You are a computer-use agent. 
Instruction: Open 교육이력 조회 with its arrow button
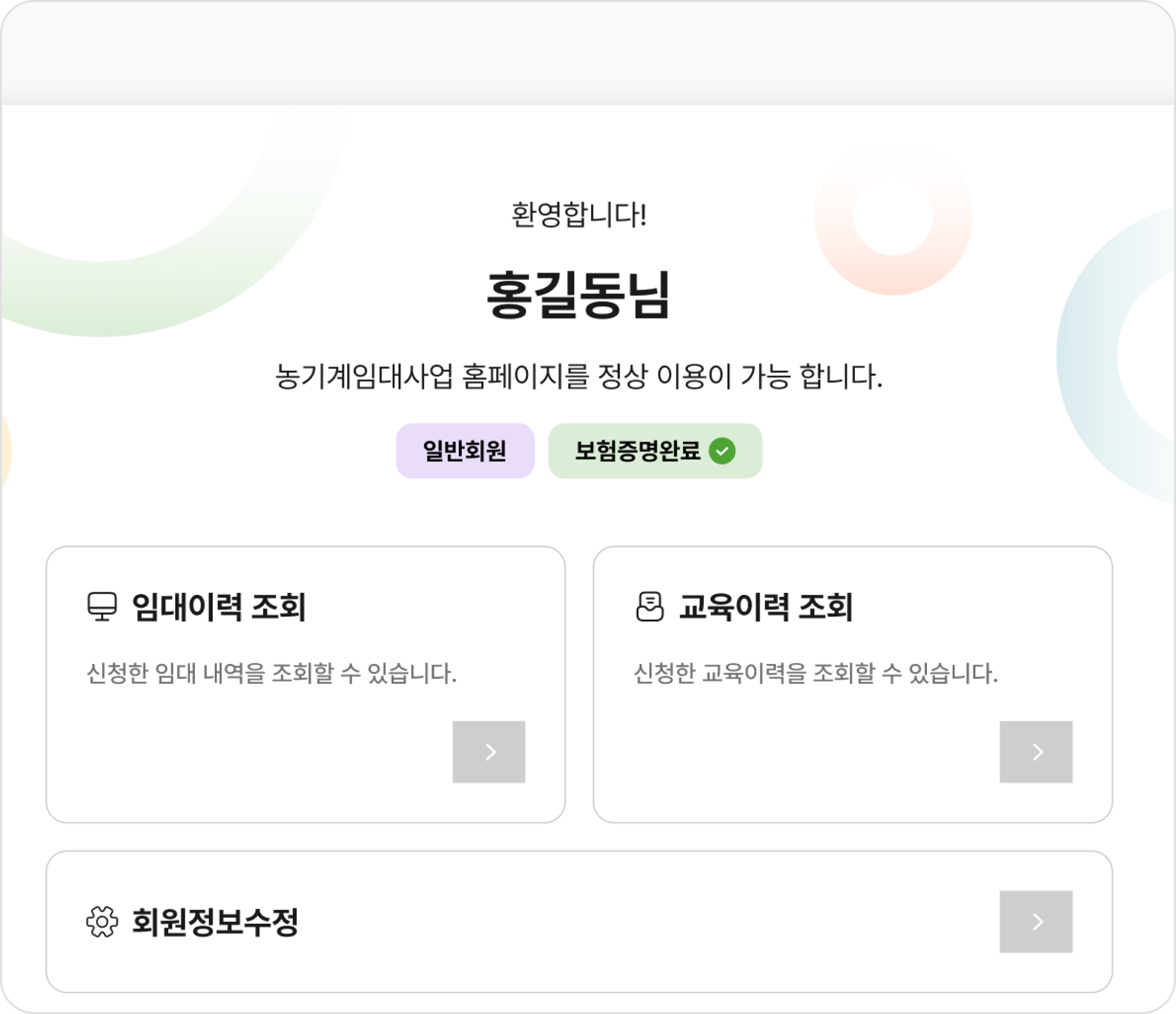coord(1036,752)
